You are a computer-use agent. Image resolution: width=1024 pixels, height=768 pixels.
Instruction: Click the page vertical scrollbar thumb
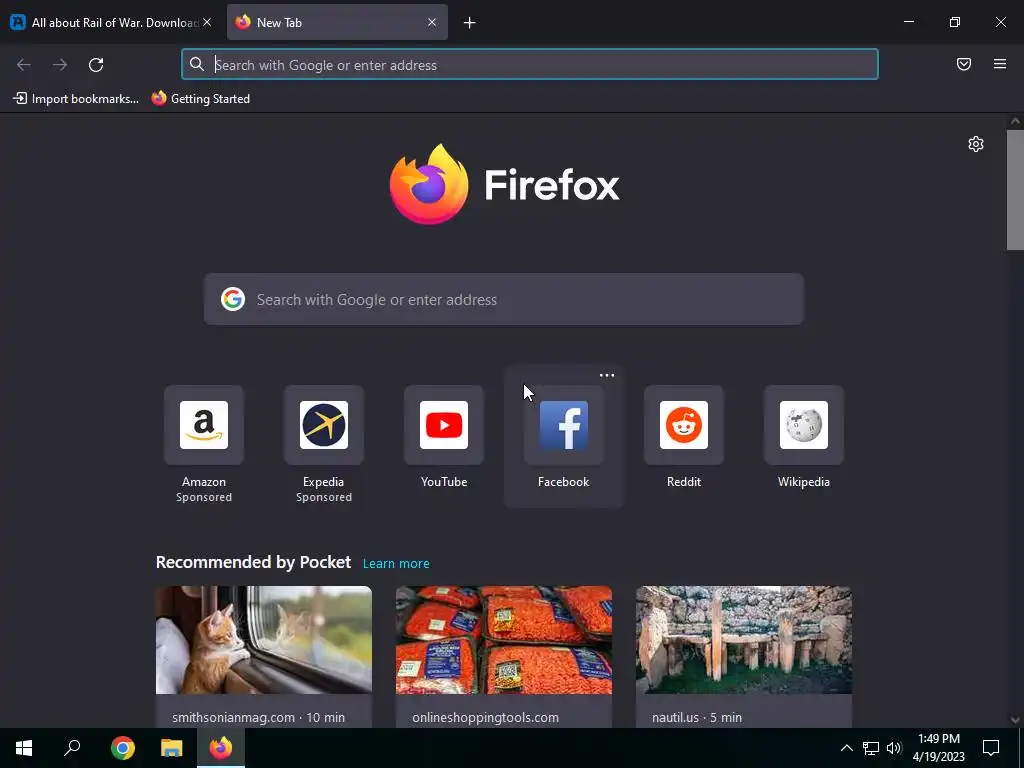[1015, 189]
